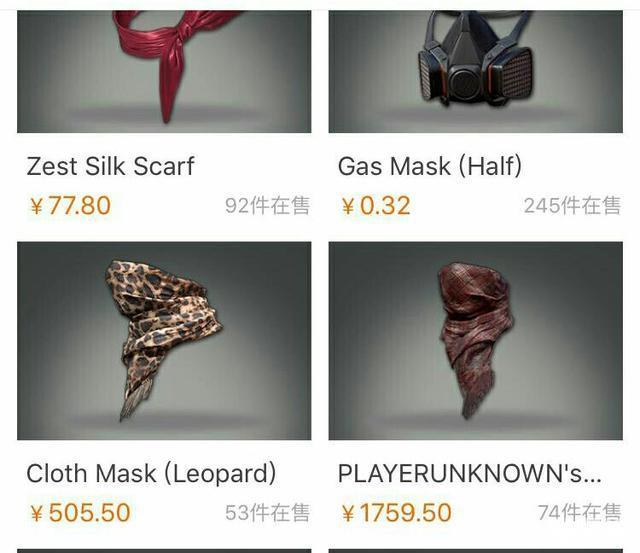The image size is (640, 553).
Task: Select the Gas Mask (Half) title
Action: [x=430, y=166]
